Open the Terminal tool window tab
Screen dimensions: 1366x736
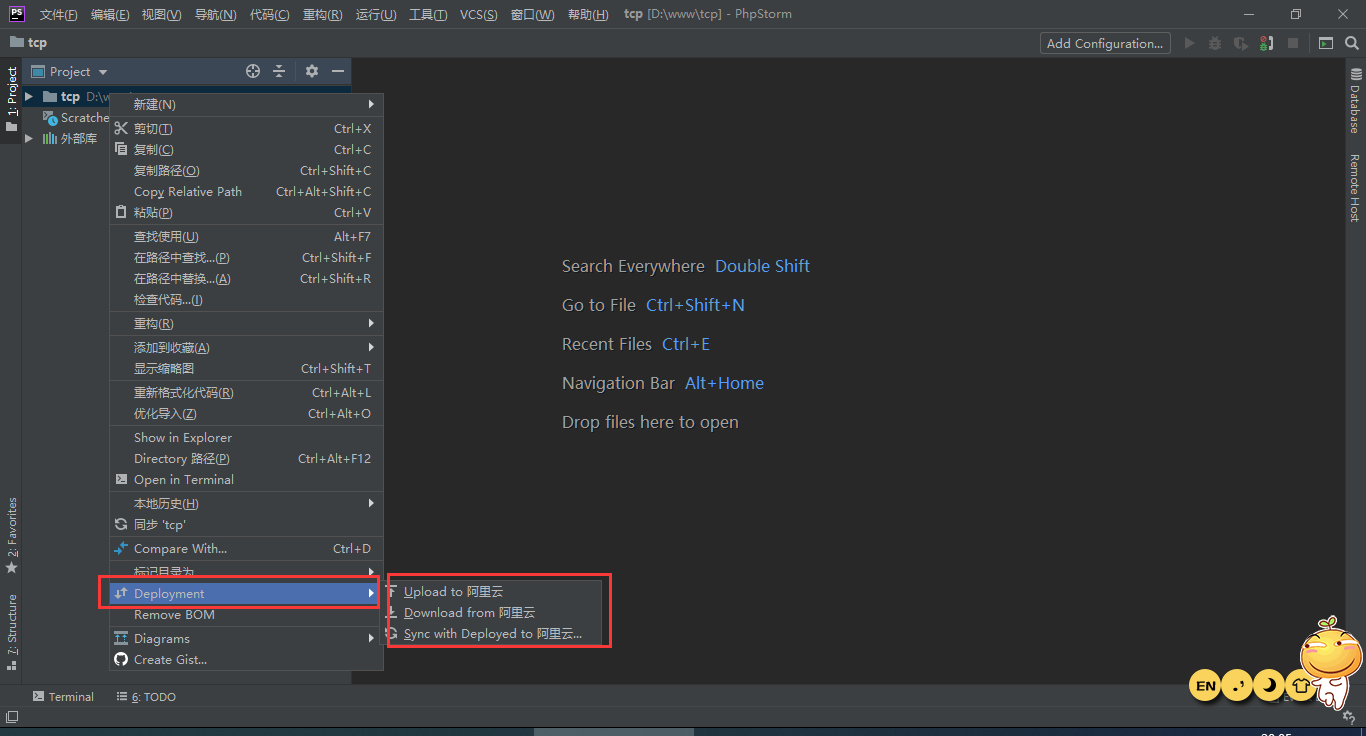[x=63, y=696]
